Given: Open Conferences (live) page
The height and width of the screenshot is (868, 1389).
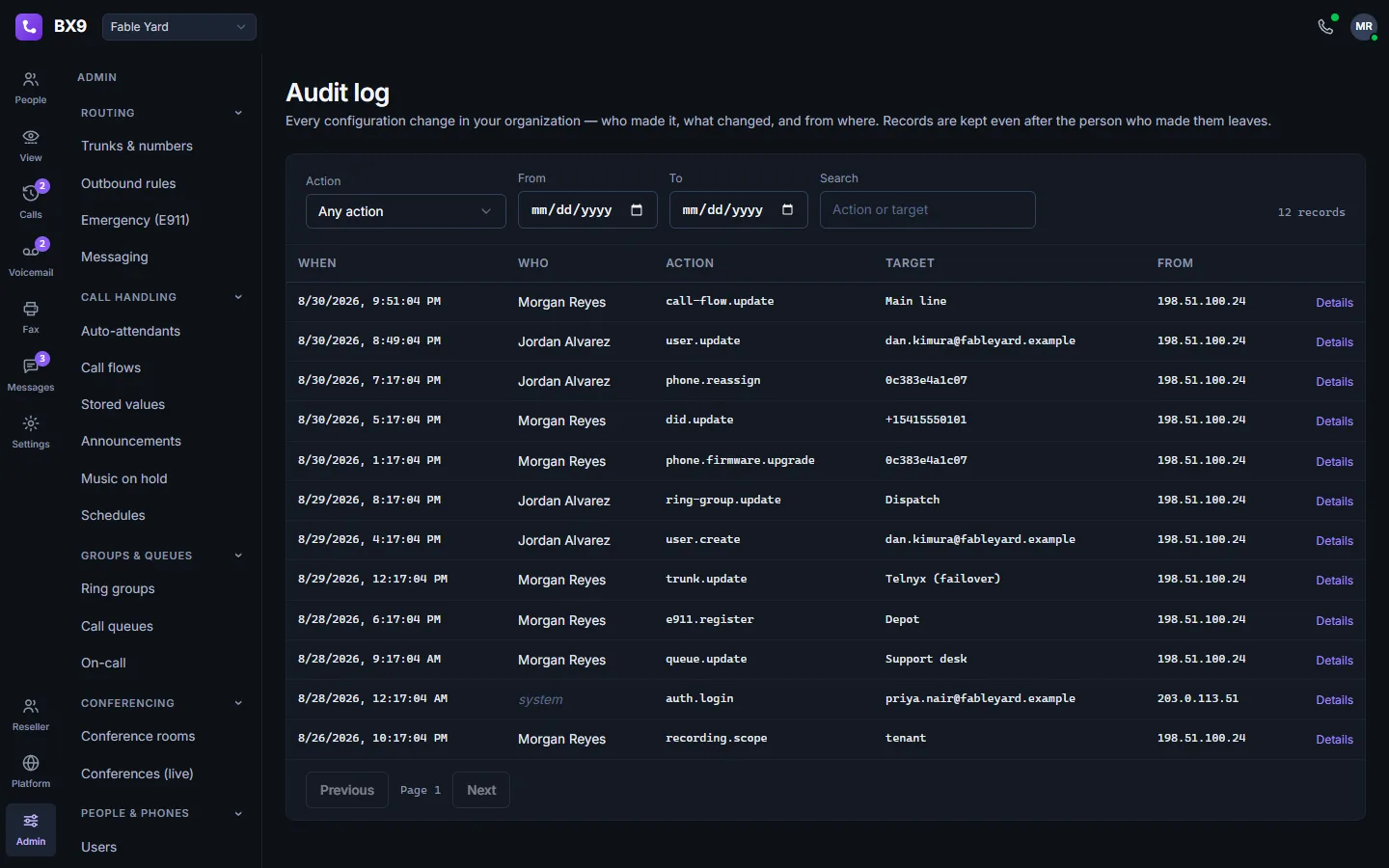Looking at the screenshot, I should (x=137, y=773).
